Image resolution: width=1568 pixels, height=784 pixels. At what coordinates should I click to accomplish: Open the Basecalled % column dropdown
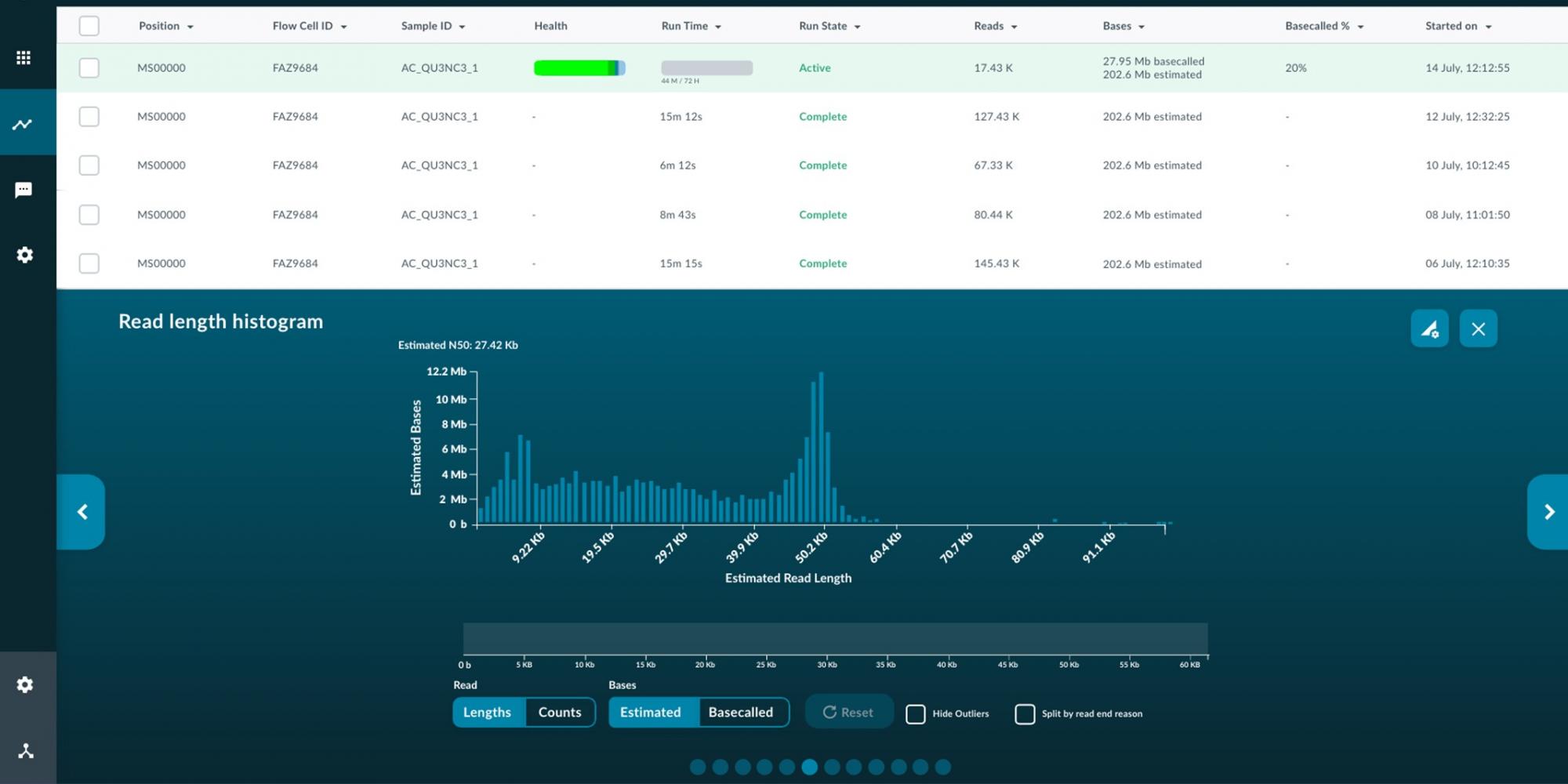coord(1359,26)
